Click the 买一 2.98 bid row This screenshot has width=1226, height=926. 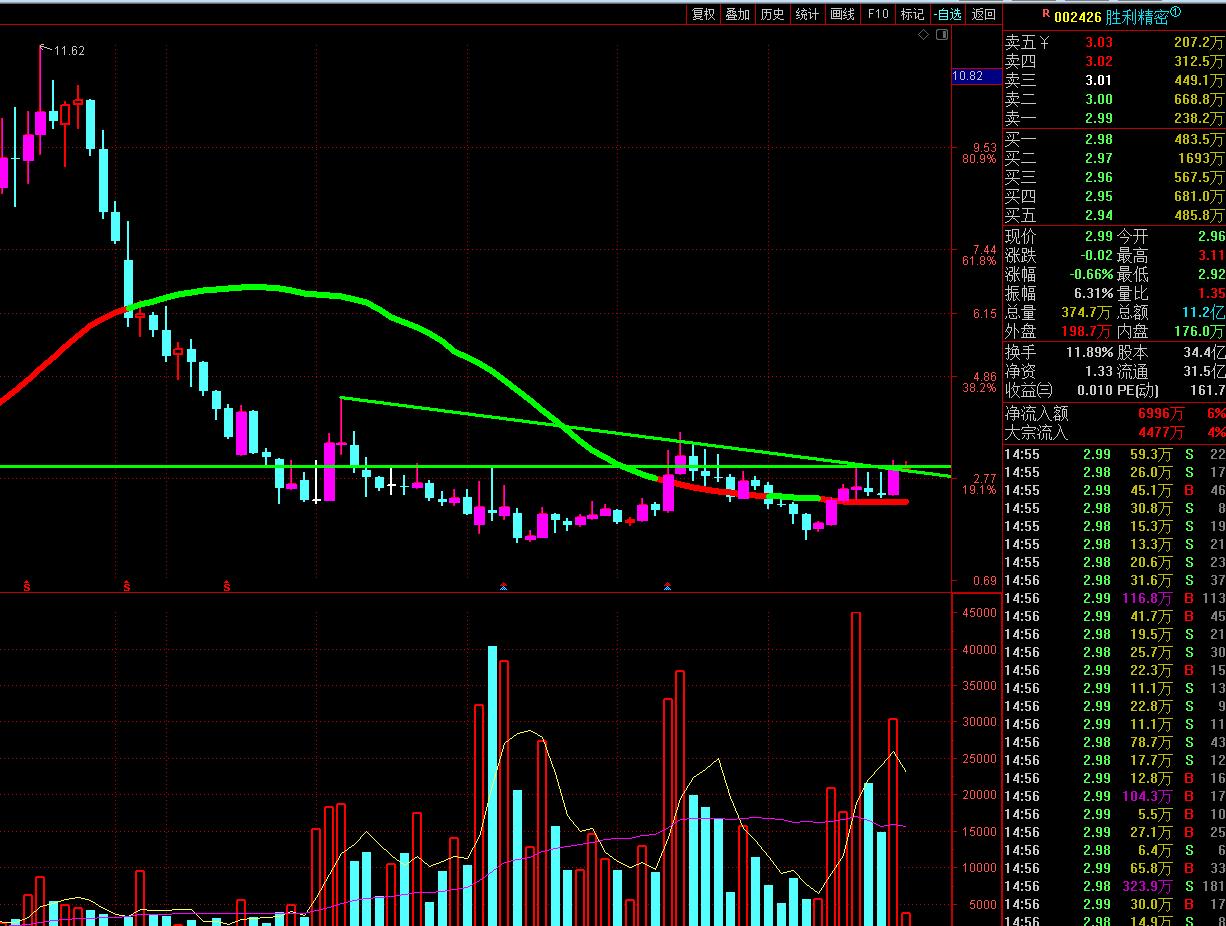[1114, 139]
